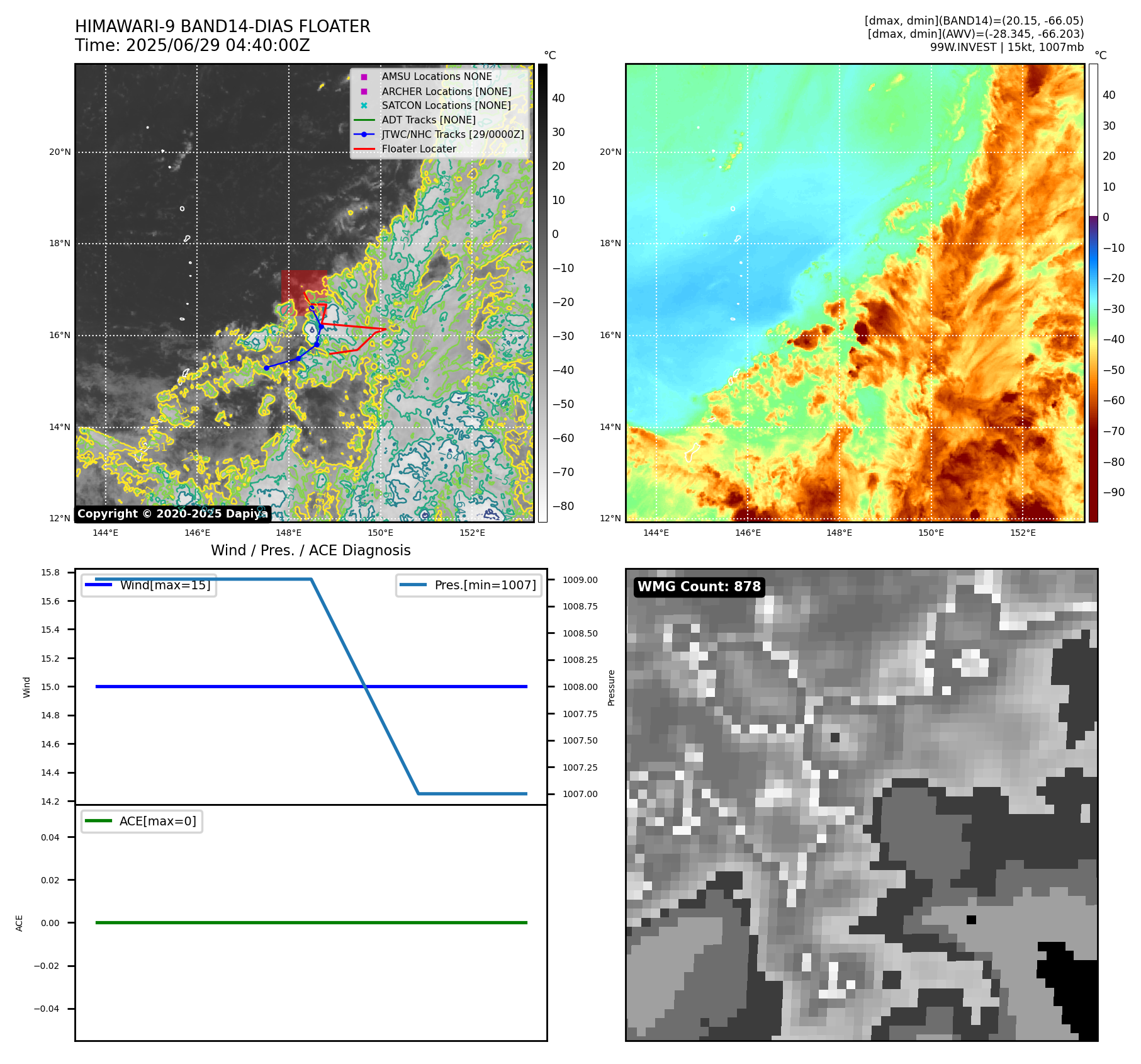
Task: Select the title HIMAWARI-9 BAND14-DIAS FLOATER
Action: coord(223,26)
